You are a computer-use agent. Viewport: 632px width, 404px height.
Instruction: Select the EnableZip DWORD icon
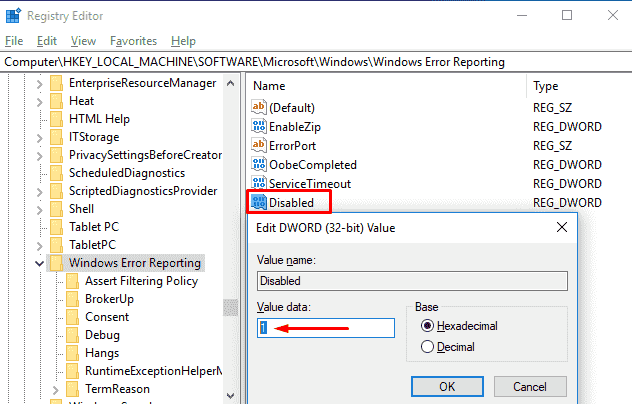pos(259,126)
